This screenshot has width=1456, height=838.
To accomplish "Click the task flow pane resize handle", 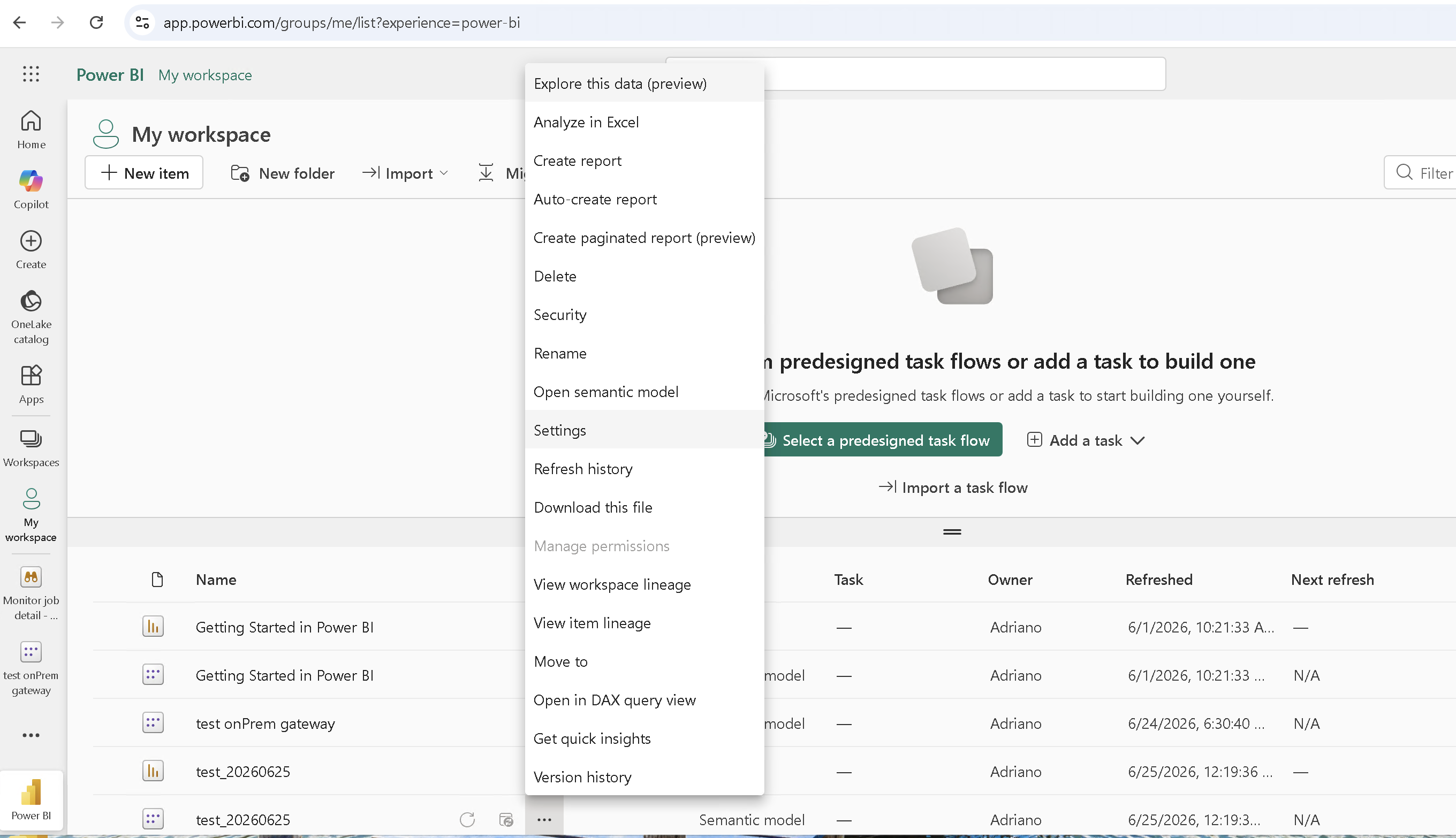I will 952,532.
